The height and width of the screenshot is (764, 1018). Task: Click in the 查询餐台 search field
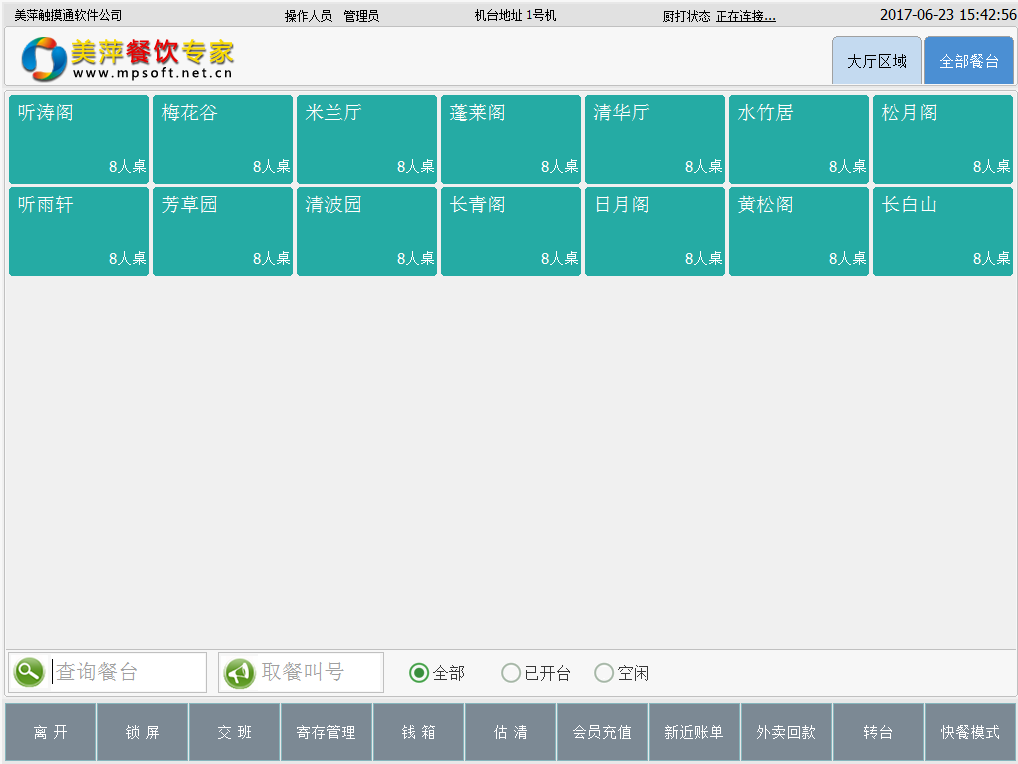click(x=125, y=672)
